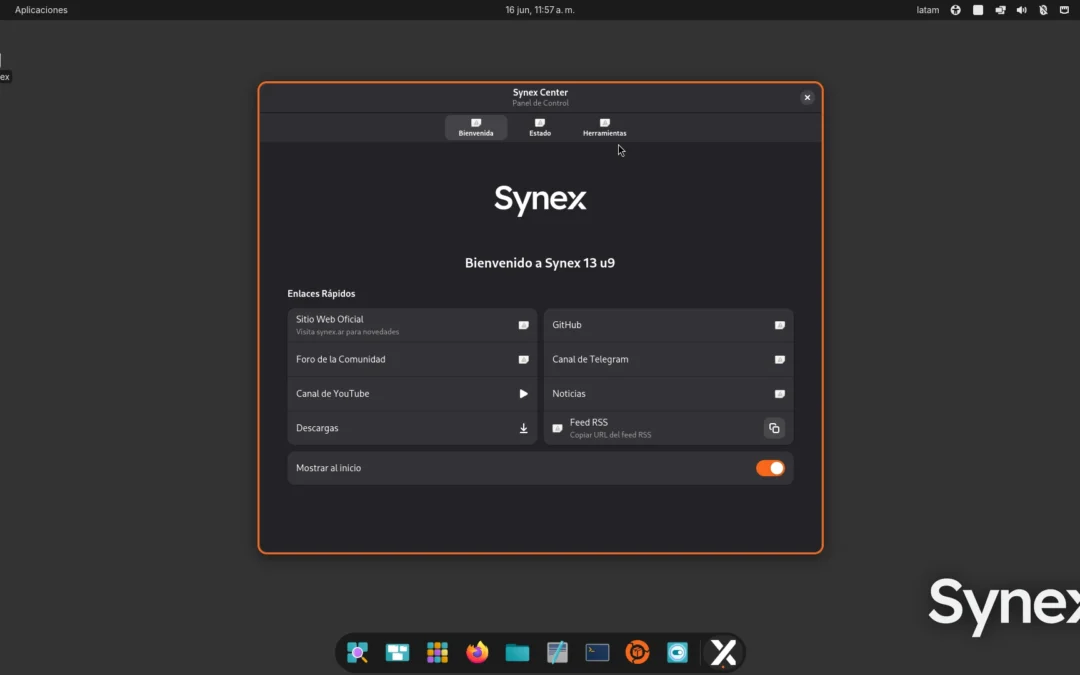Image resolution: width=1080 pixels, height=675 pixels.
Task: Open the clock showing 16 jun, 11:57
Action: pos(540,10)
